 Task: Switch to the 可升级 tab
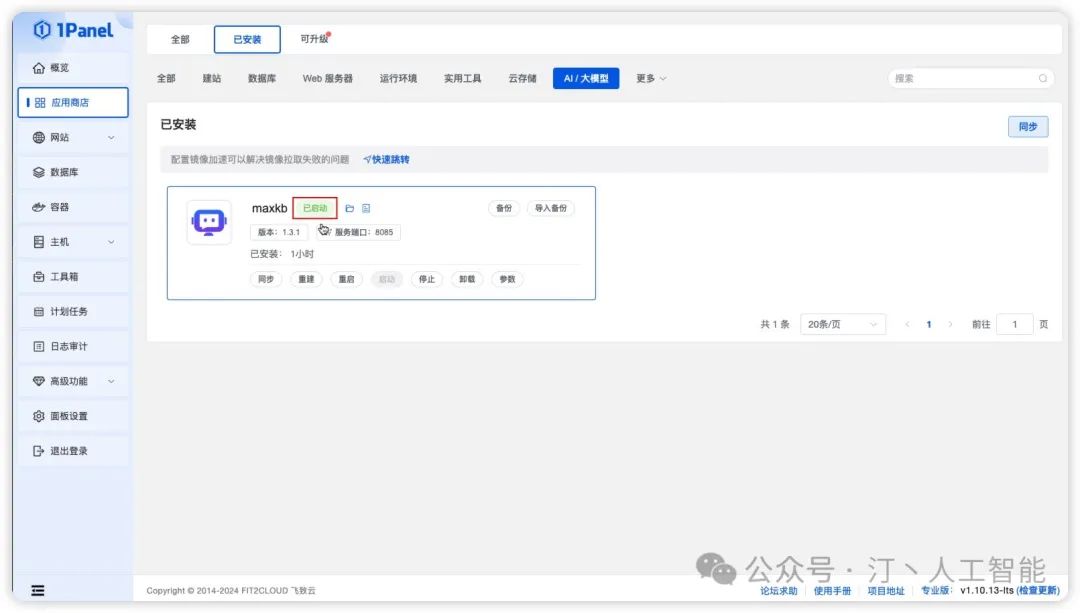314,39
